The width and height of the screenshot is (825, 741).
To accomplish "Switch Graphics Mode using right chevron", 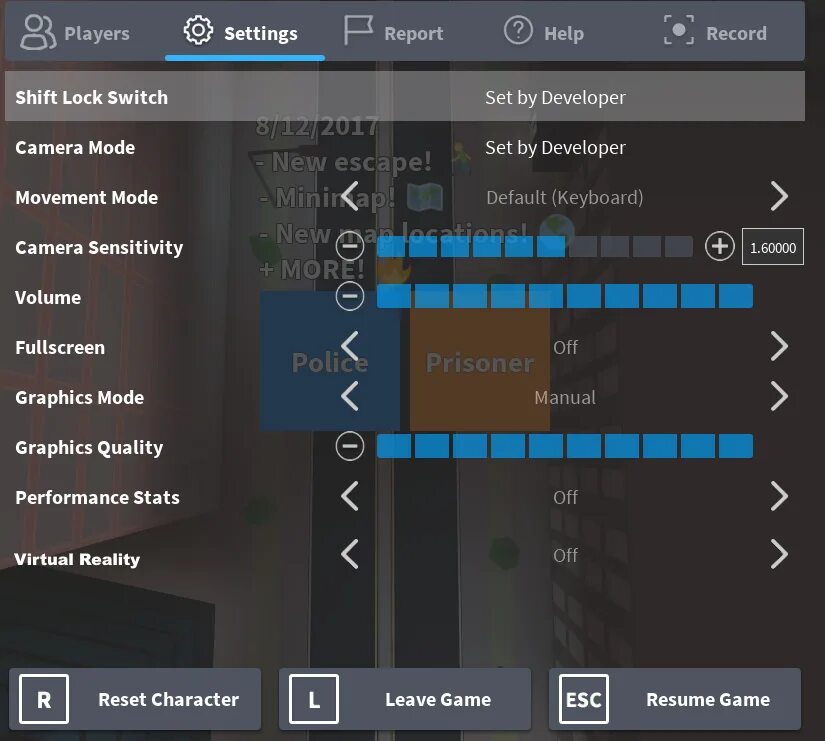I will 779,396.
